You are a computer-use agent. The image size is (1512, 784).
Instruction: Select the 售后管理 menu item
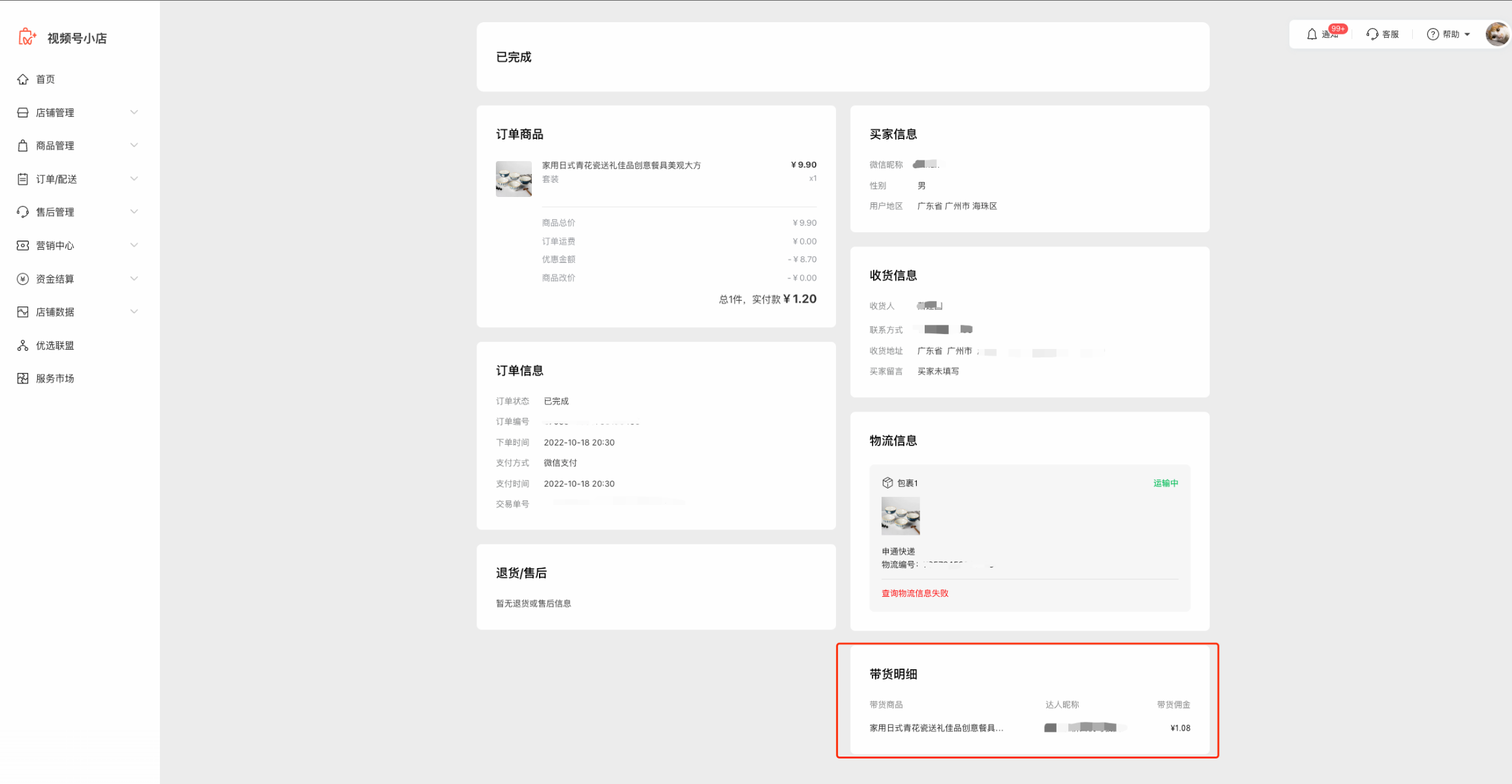[x=55, y=212]
